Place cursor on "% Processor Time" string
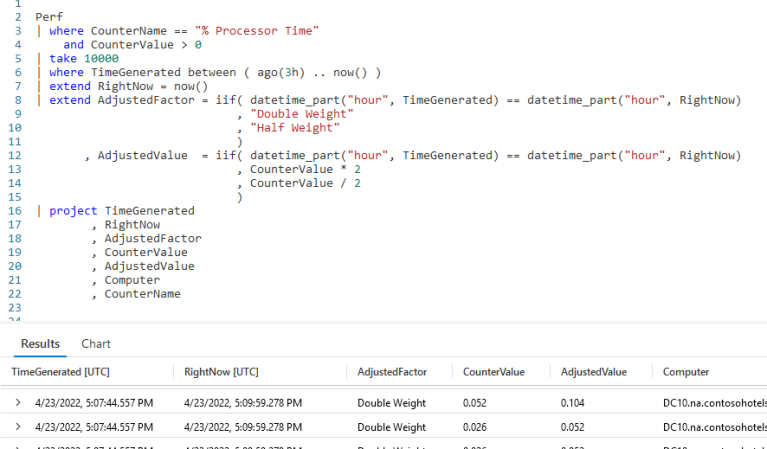 tap(257, 31)
